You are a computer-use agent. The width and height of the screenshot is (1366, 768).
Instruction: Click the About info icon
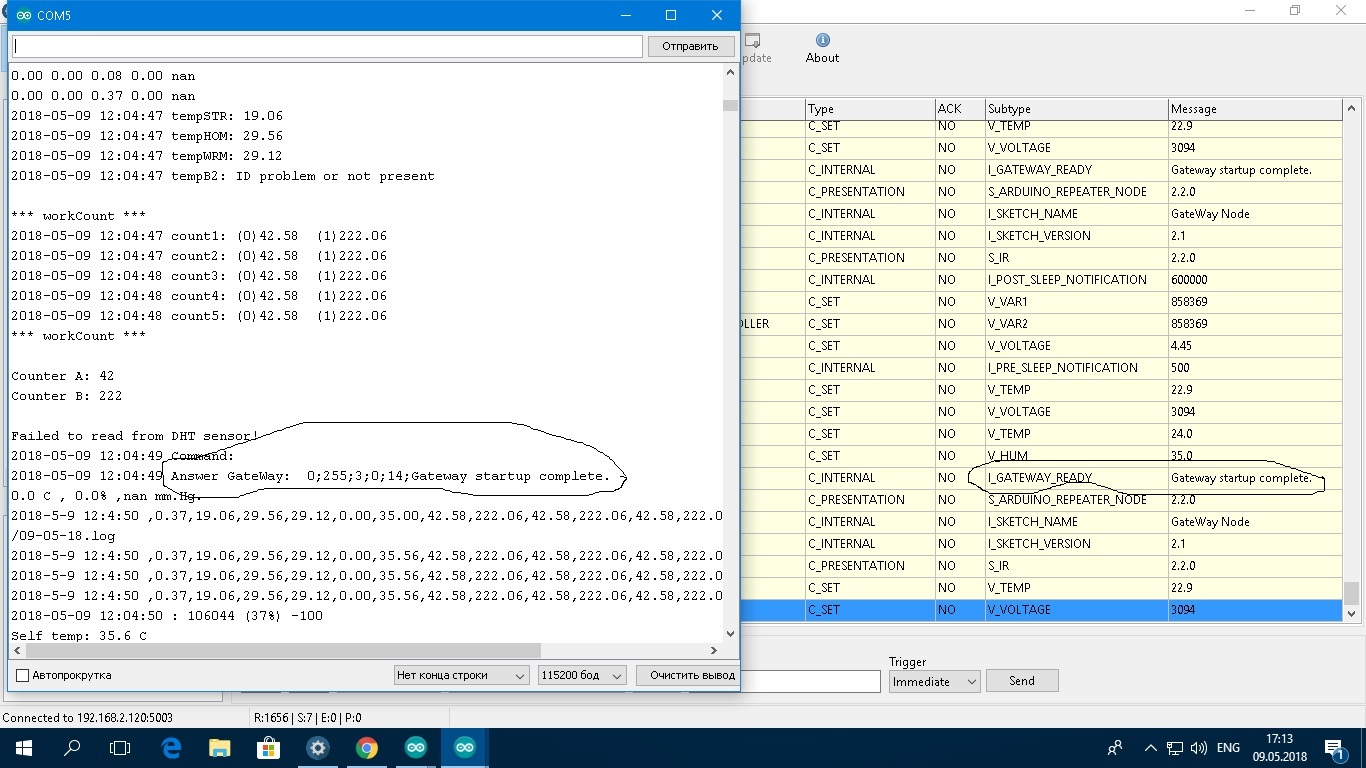point(822,41)
